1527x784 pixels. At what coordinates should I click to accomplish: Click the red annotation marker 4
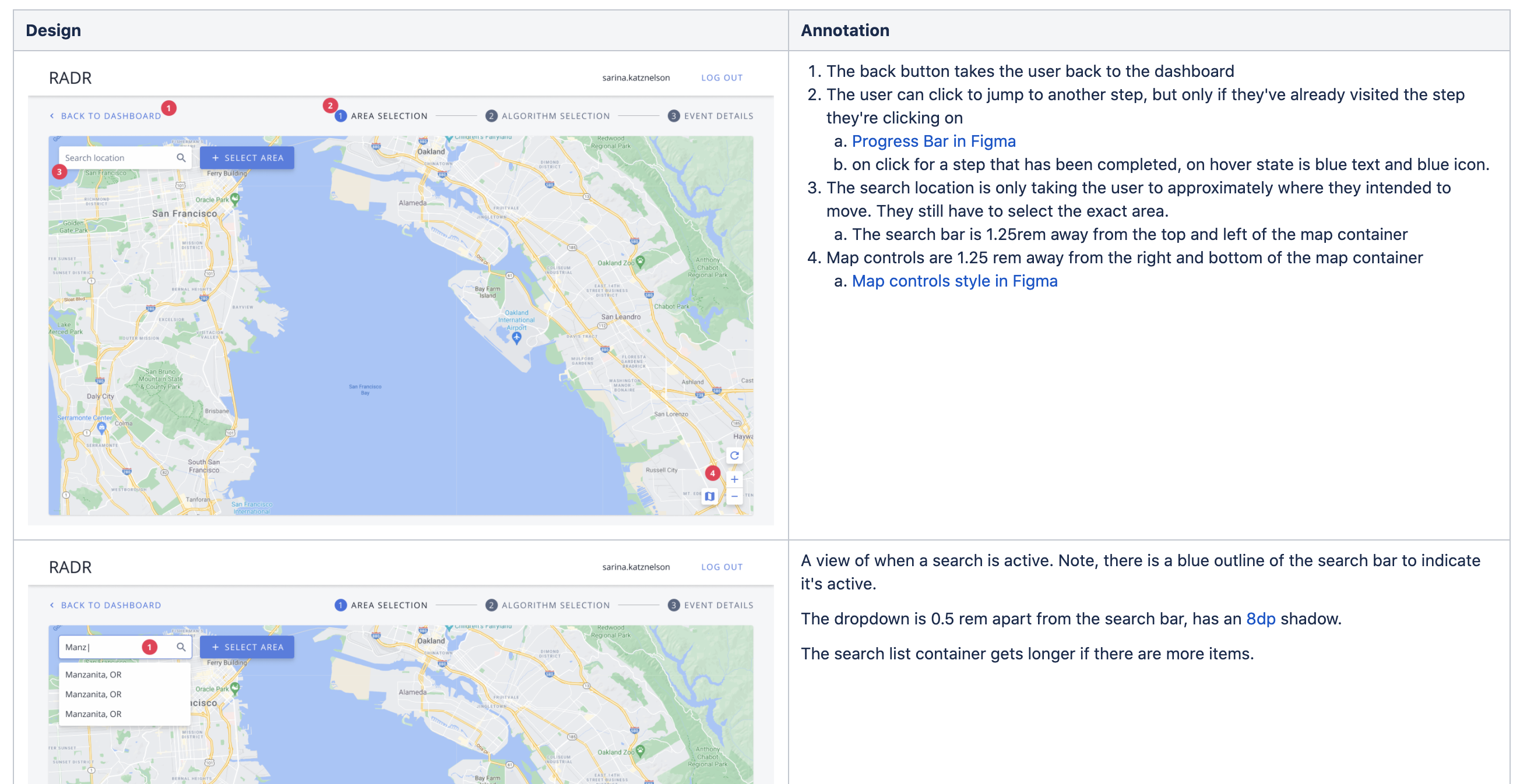coord(712,473)
